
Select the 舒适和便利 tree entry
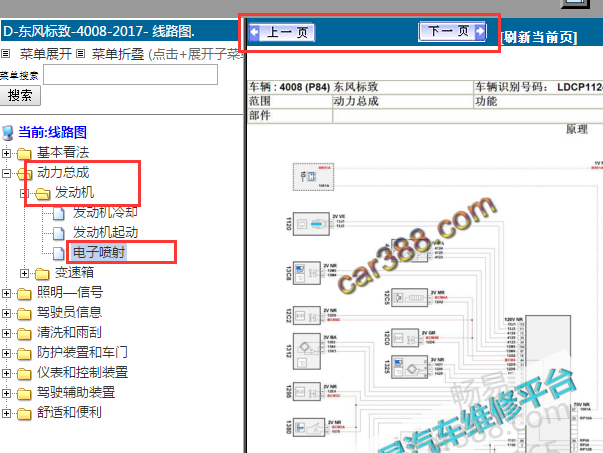click(69, 412)
